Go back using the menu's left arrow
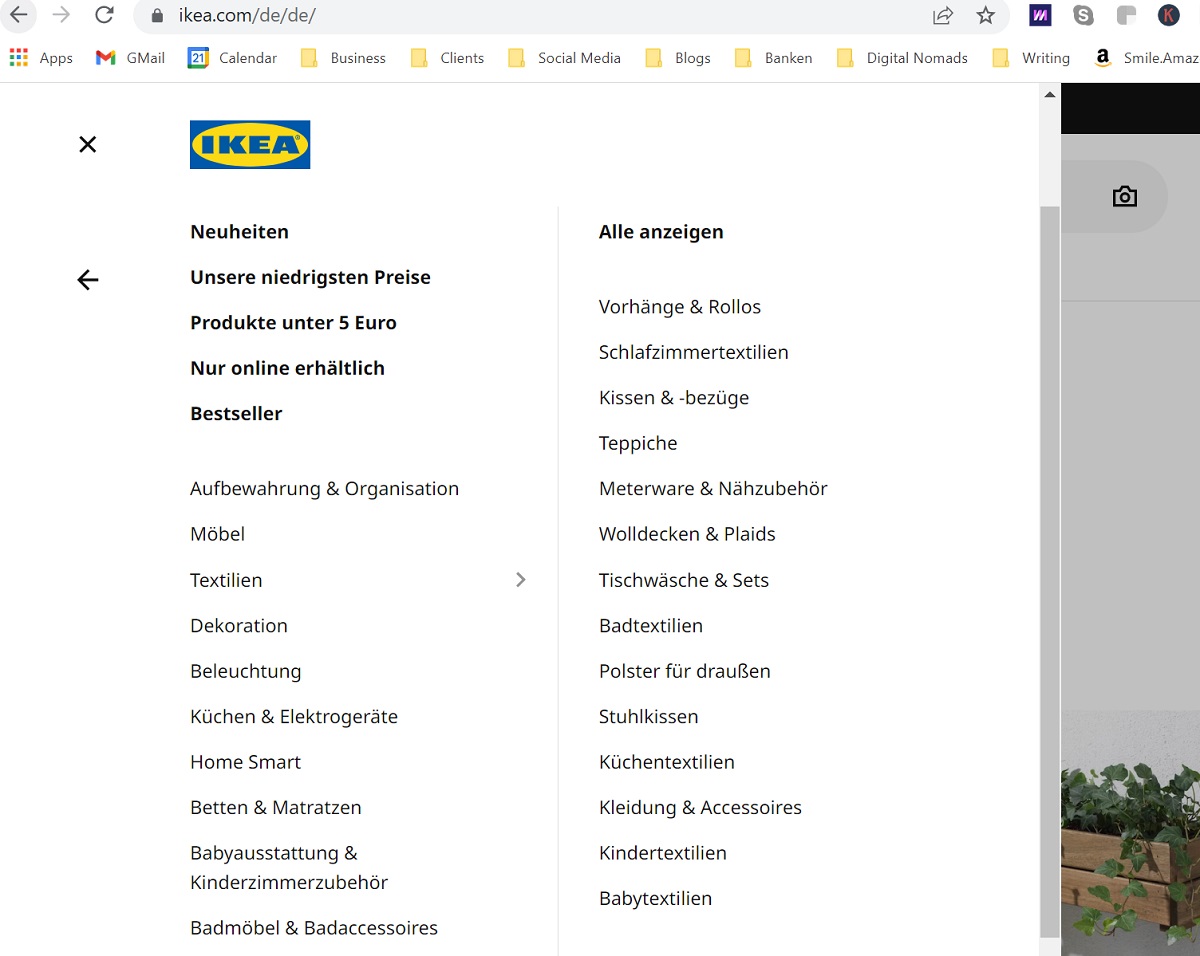 [88, 280]
